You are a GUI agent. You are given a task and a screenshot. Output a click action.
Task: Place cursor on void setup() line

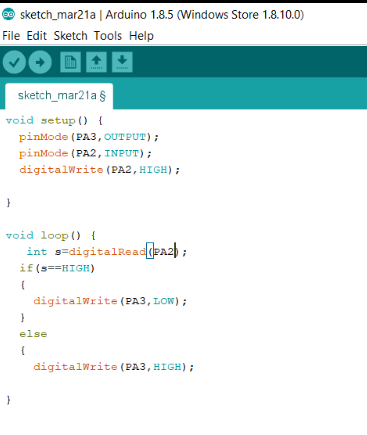[x=54, y=120]
